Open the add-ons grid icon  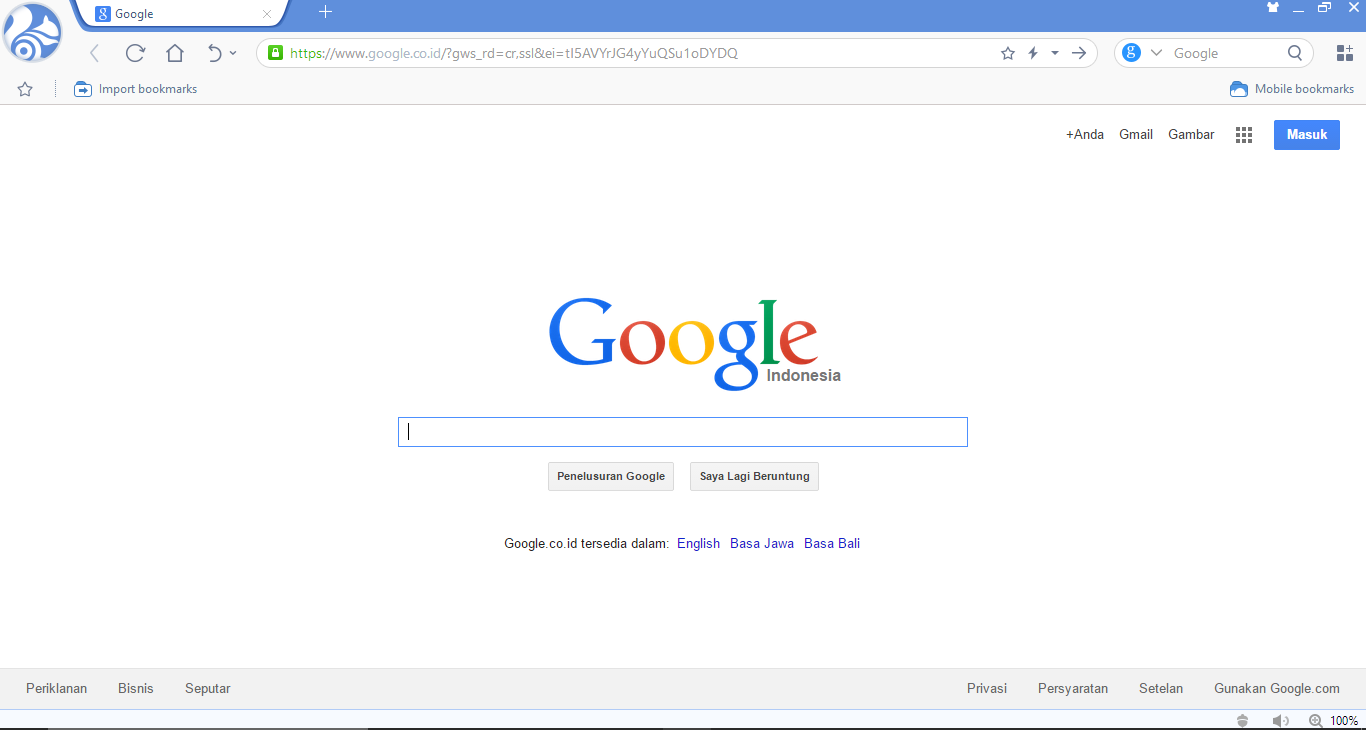(x=1345, y=53)
